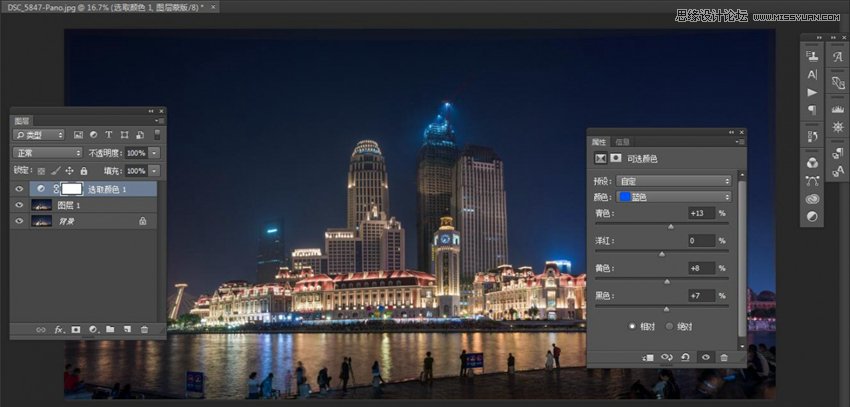This screenshot has height=407, width=850.
Task: Hide the 图层 1 layer
Action: point(19,204)
